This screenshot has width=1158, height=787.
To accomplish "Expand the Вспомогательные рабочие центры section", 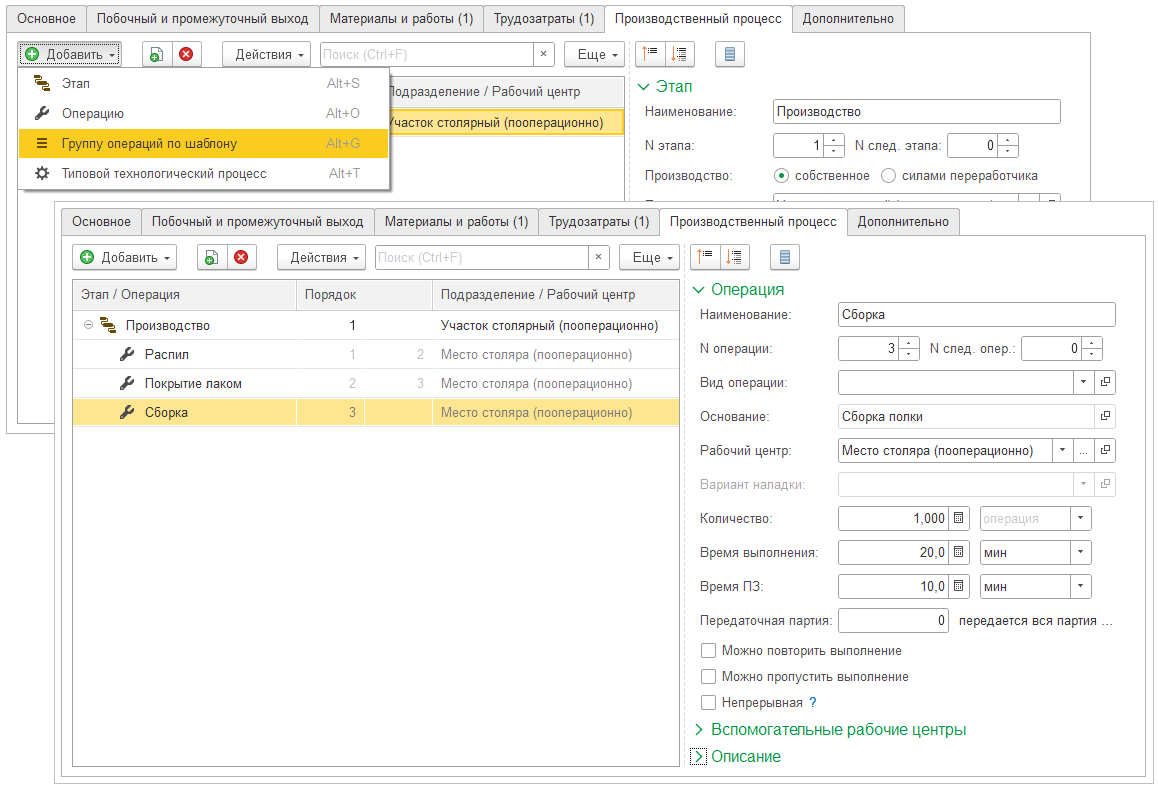I will point(699,730).
